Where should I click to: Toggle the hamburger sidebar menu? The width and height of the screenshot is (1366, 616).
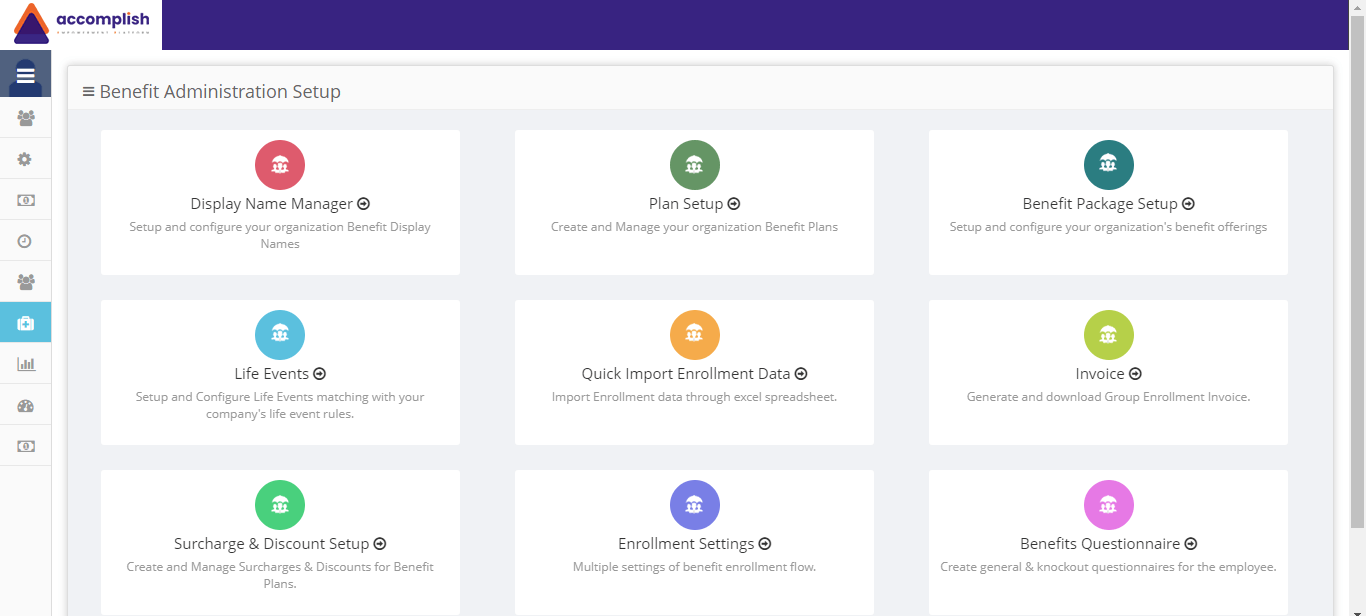coord(26,75)
